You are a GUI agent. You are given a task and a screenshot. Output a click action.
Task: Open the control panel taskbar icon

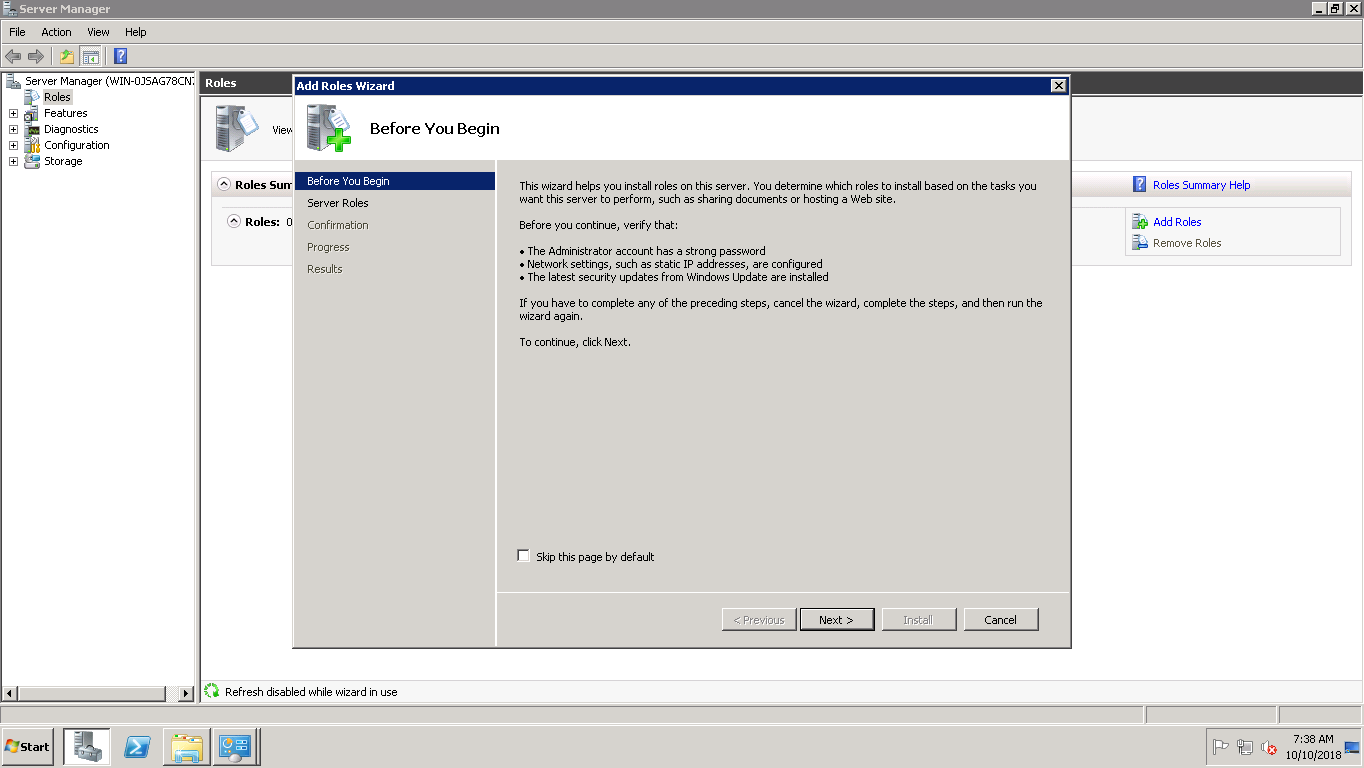tap(237, 746)
